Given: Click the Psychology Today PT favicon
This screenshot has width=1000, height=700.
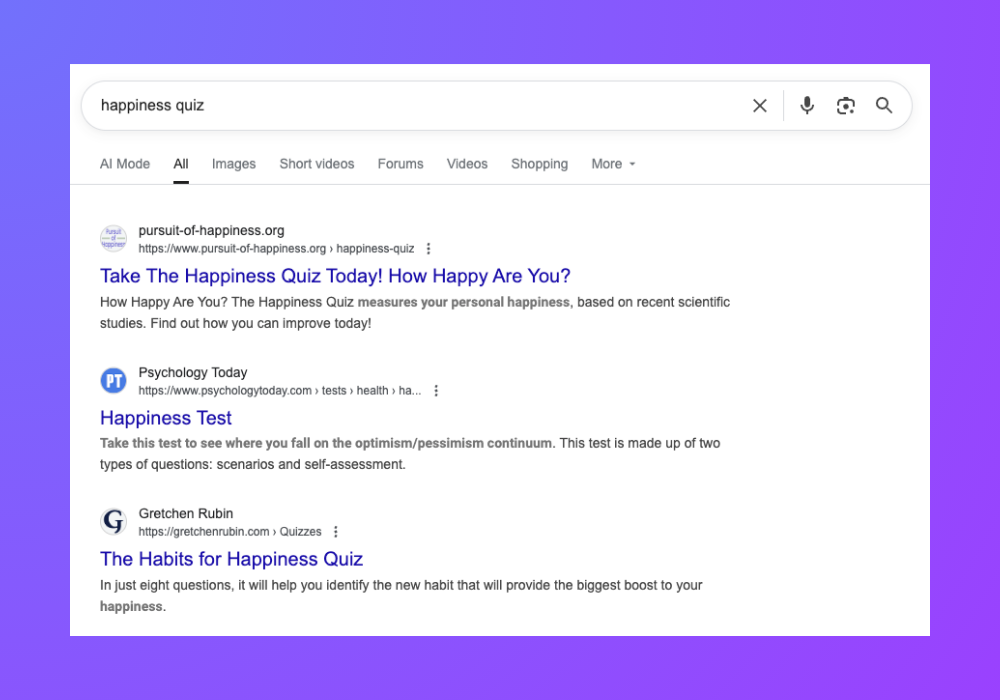Looking at the screenshot, I should [114, 381].
